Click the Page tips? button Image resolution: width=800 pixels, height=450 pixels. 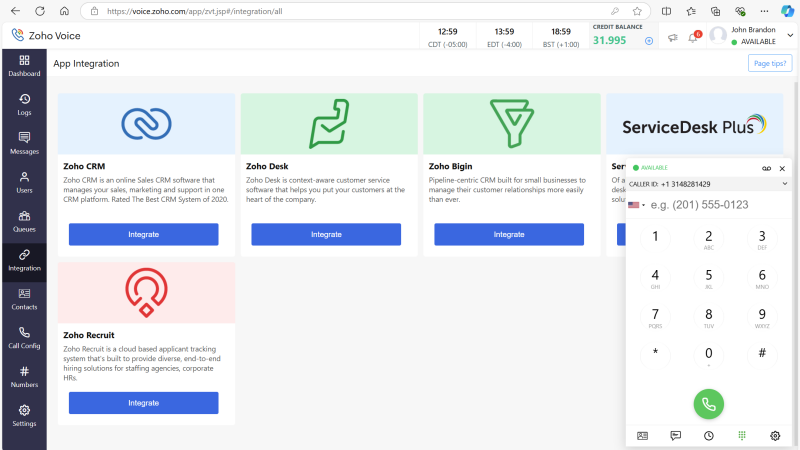click(769, 63)
